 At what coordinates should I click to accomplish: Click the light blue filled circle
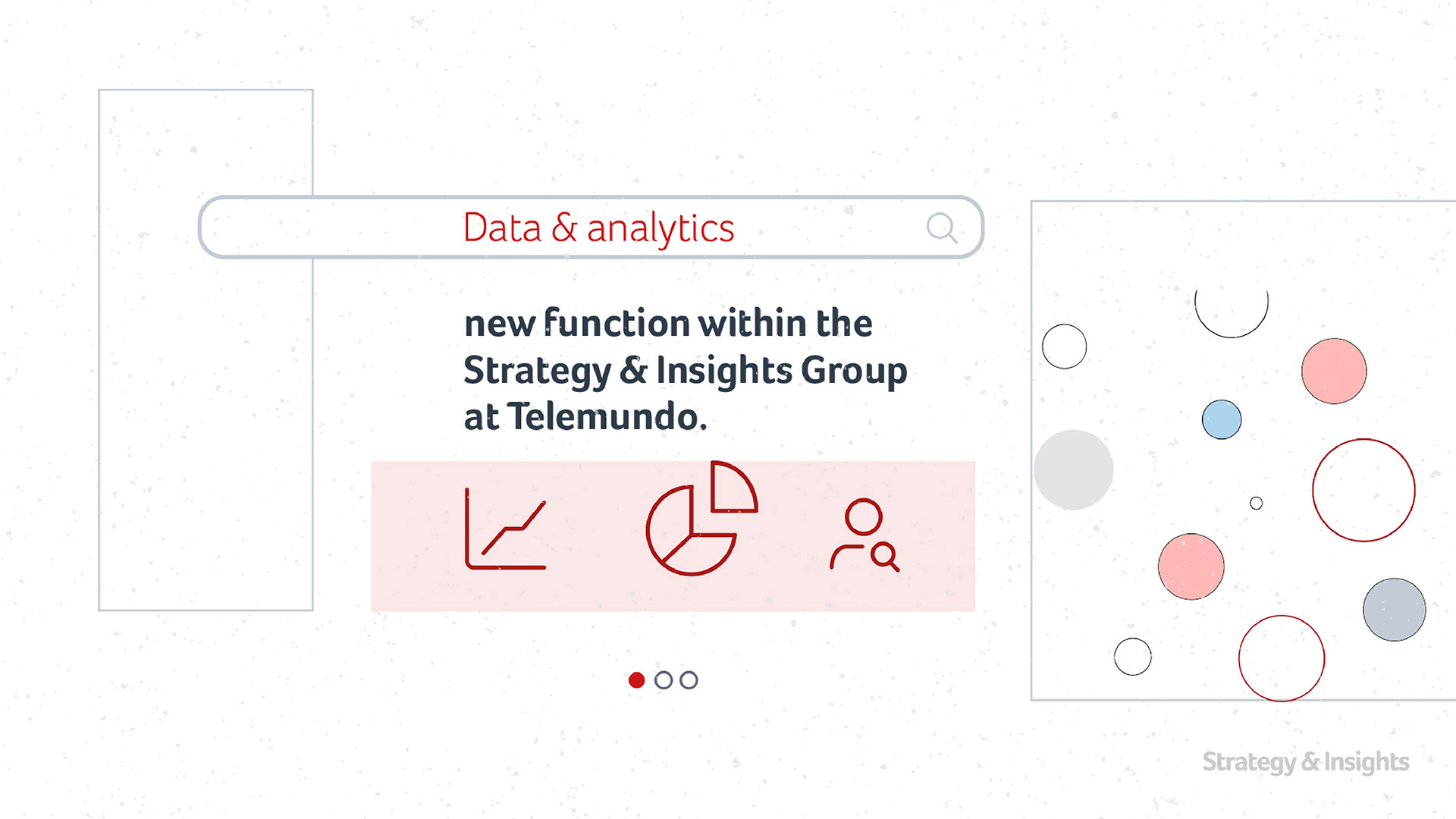[1222, 419]
